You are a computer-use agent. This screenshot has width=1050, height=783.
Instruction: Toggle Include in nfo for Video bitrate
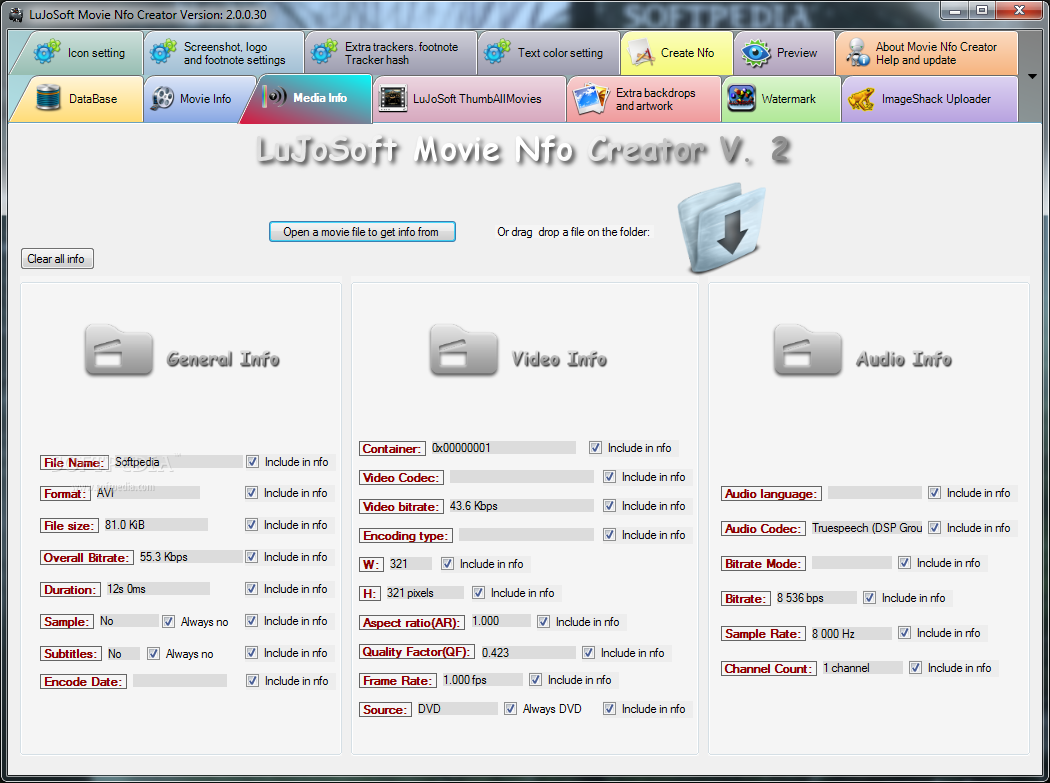(x=609, y=506)
